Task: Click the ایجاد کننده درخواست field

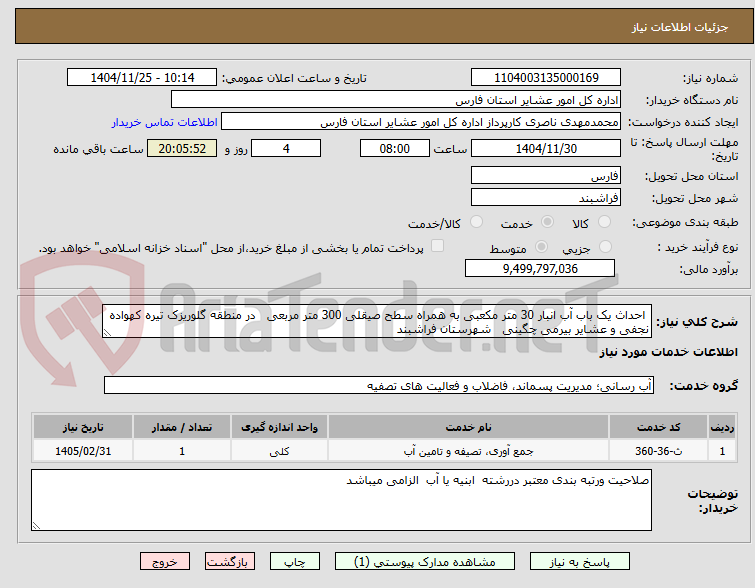Action: [x=421, y=122]
